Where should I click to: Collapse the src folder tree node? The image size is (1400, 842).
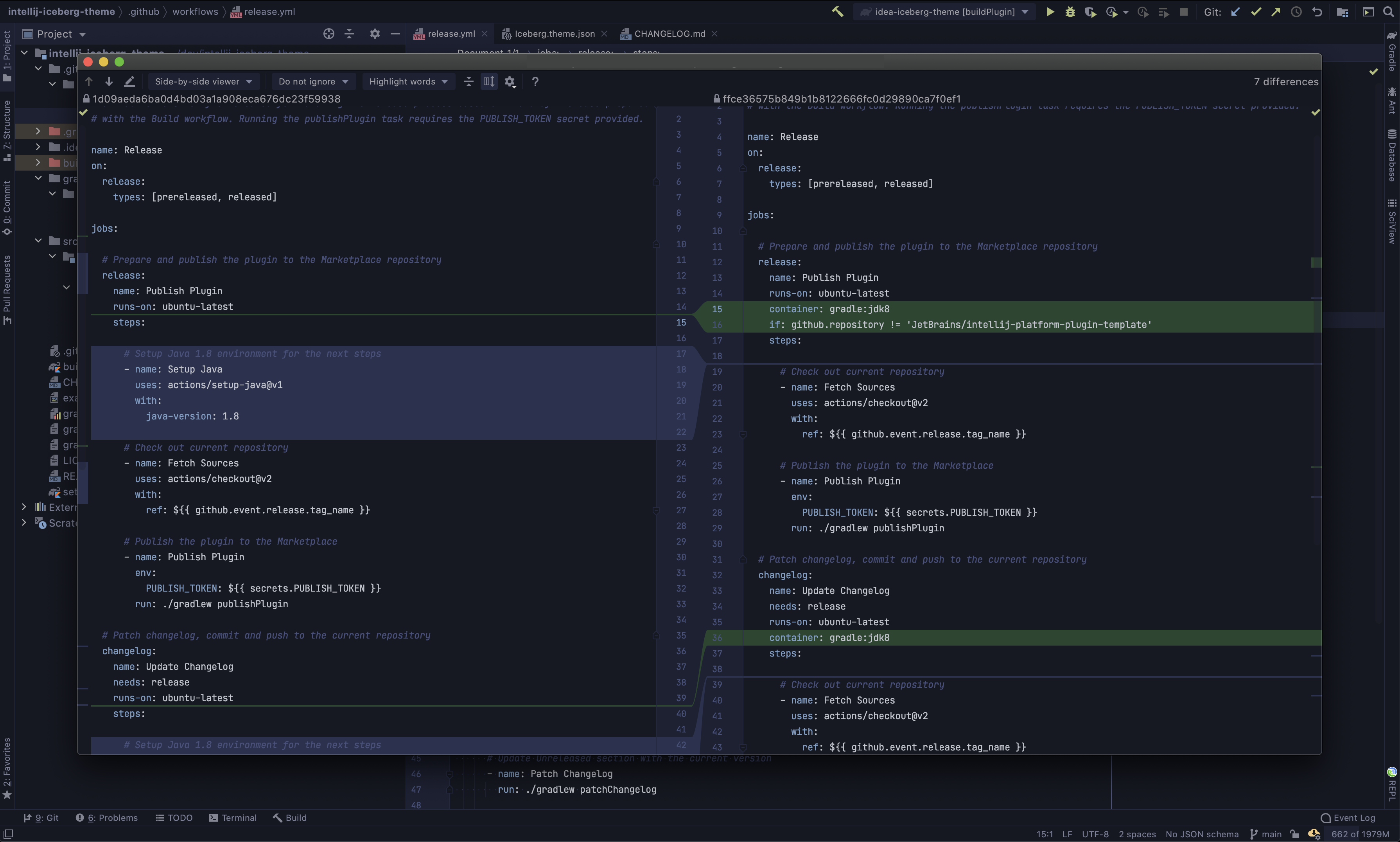pos(38,241)
